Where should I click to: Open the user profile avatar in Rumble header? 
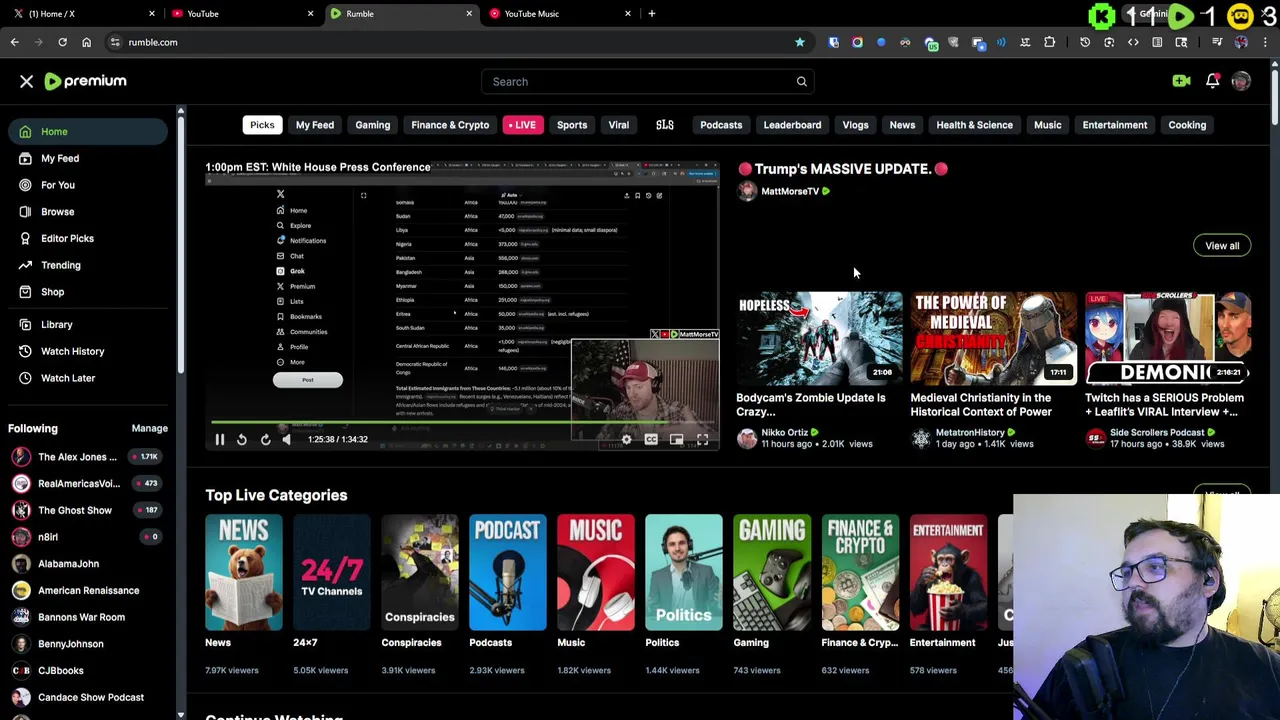click(x=1241, y=81)
